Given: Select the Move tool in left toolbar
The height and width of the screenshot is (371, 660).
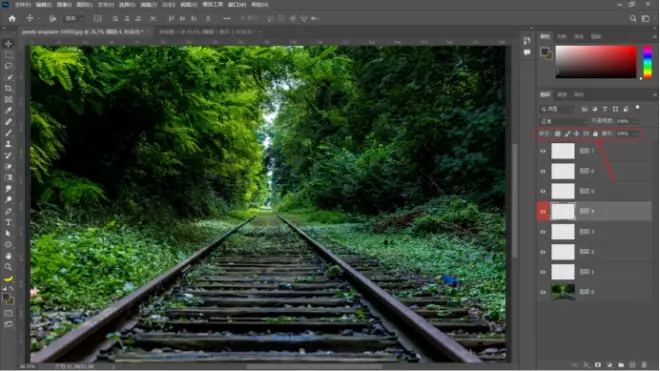Looking at the screenshot, I should (8, 44).
